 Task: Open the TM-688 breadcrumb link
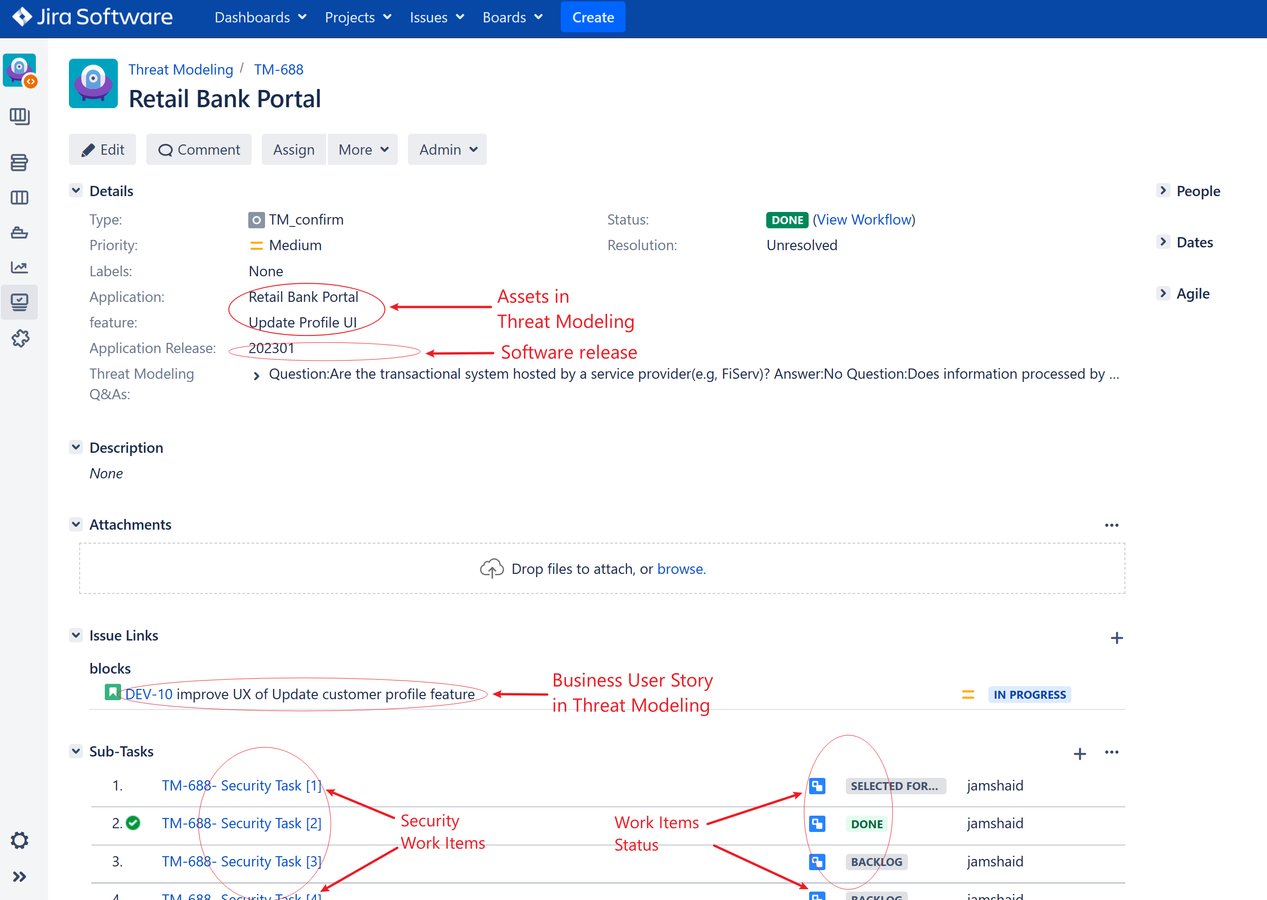(279, 69)
